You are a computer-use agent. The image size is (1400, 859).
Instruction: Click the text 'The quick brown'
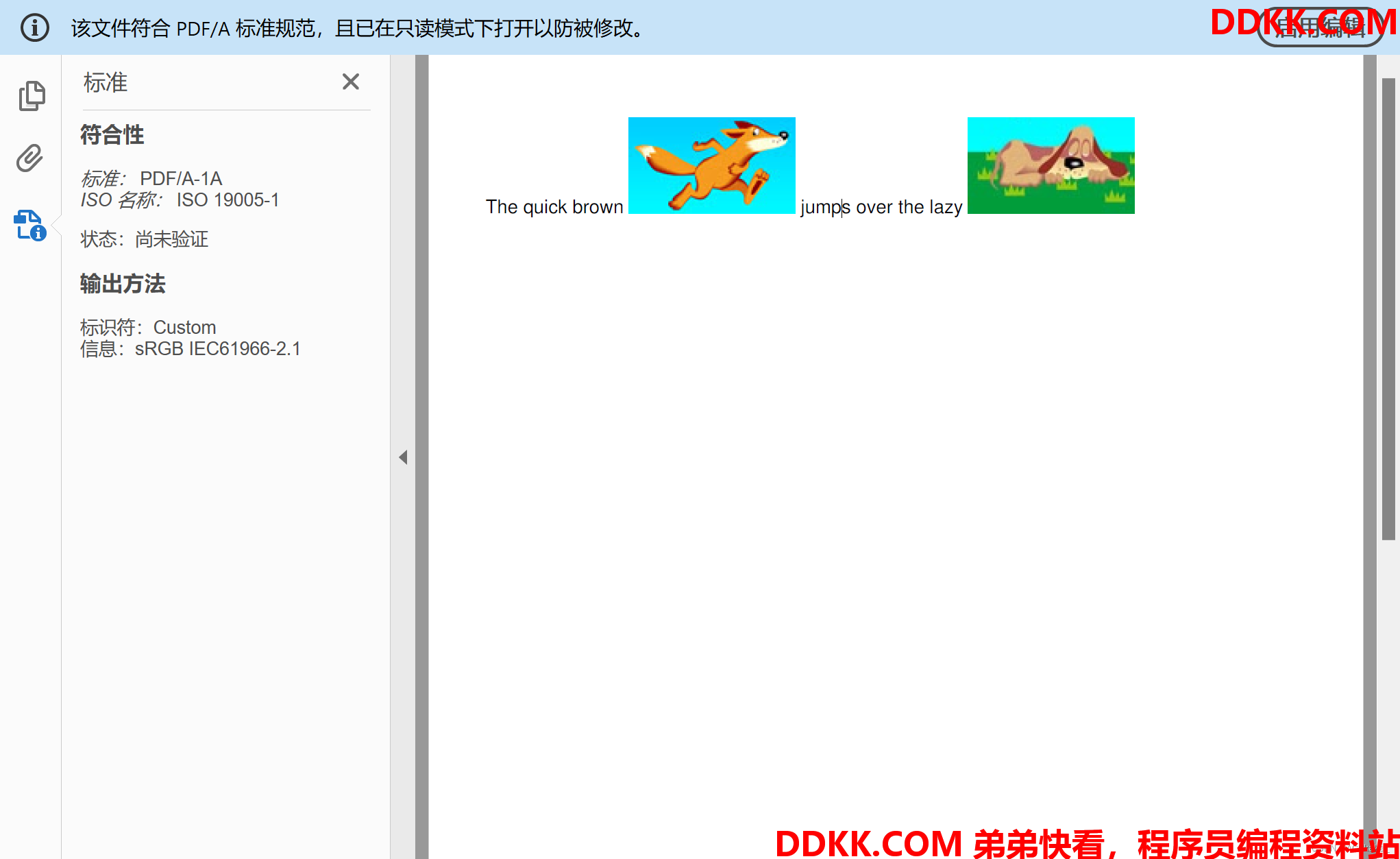(x=554, y=207)
